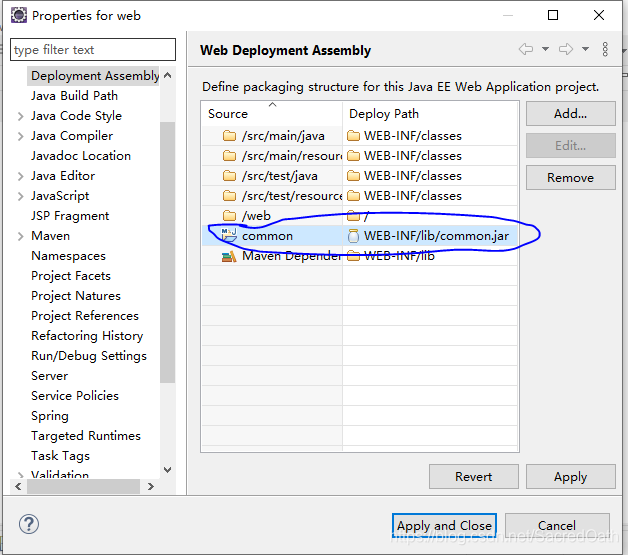Screen dimensions: 628x555
Task: Open the Project Natures page
Action: (x=76, y=296)
